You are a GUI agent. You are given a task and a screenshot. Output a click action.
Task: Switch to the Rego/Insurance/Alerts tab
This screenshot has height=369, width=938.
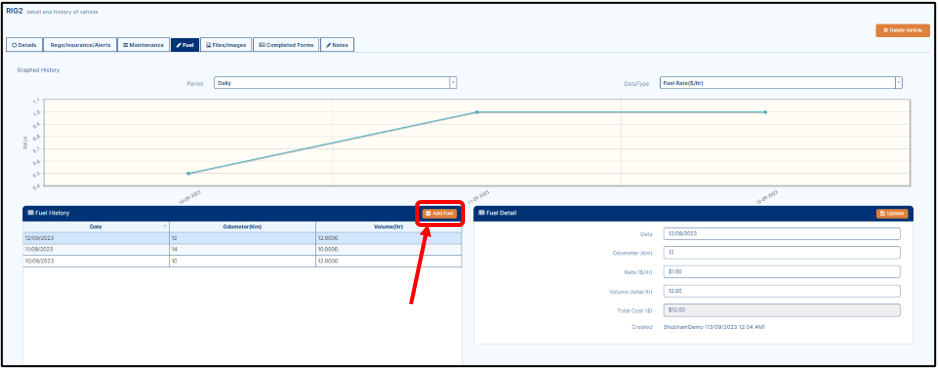tap(80, 45)
